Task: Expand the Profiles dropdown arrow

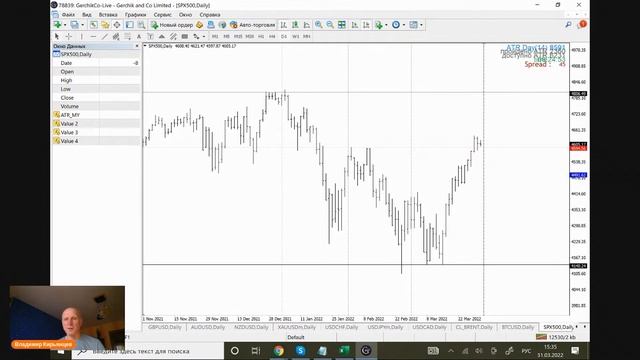Action: coord(82,25)
